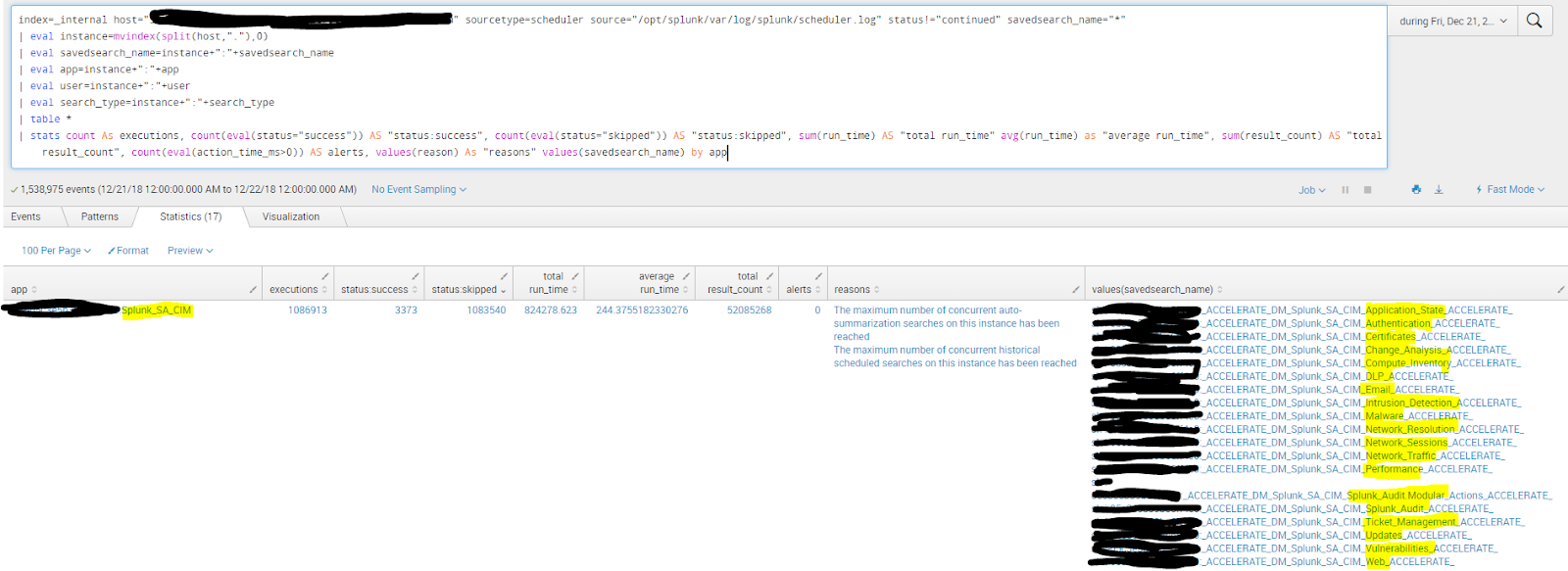The image size is (1568, 571).
Task: Edit the status:skipped column via its pencil
Action: pos(504,276)
